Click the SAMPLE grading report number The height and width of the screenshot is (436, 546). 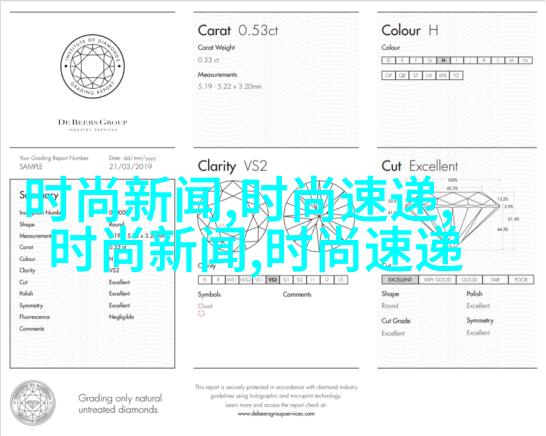pyautogui.click(x=31, y=166)
